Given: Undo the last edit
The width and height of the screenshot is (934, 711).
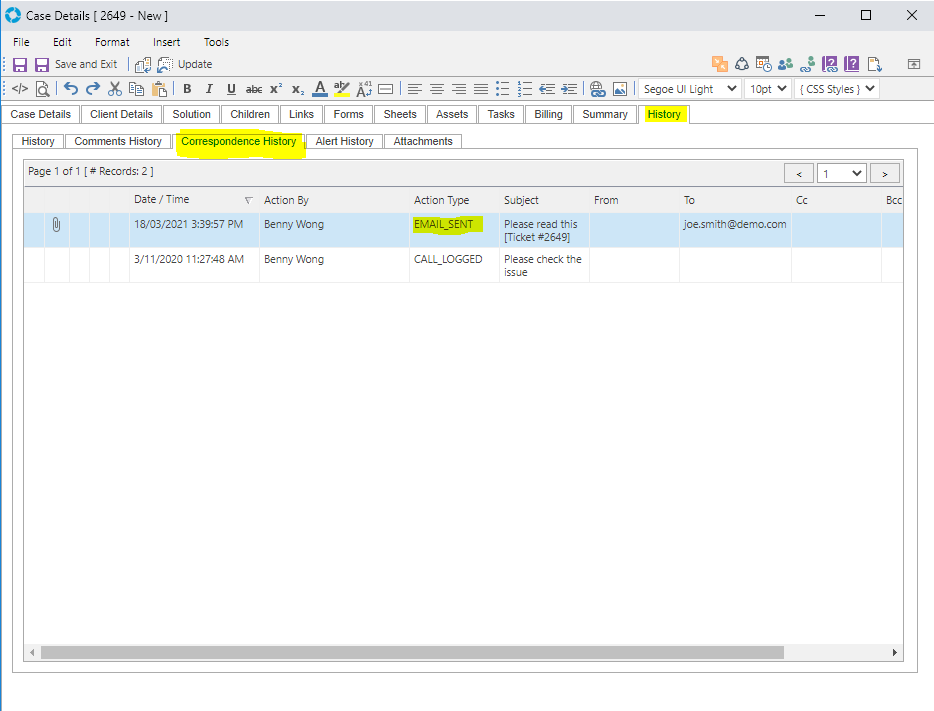Looking at the screenshot, I should click(x=71, y=89).
